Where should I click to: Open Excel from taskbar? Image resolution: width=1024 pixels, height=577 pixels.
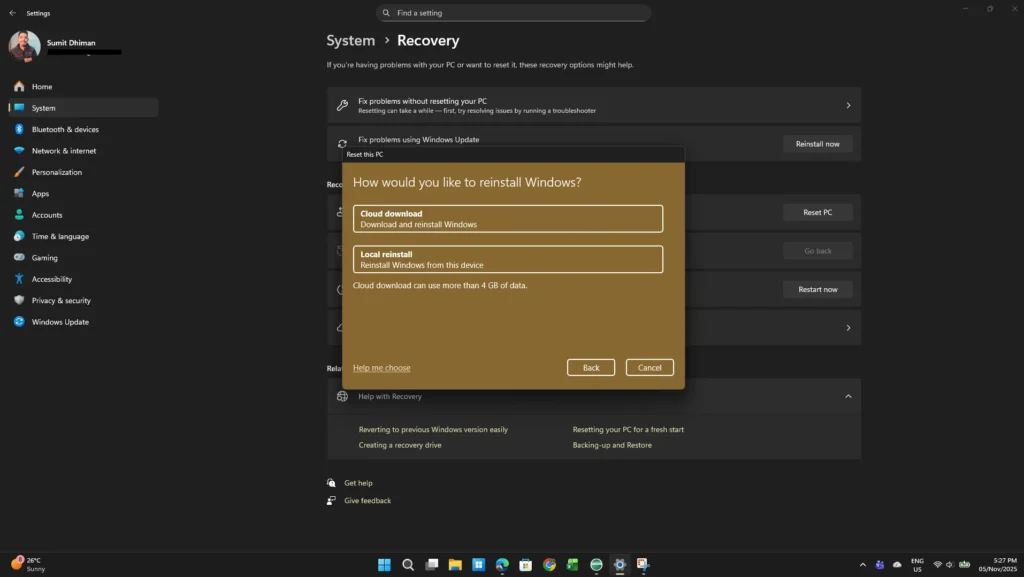(x=573, y=565)
